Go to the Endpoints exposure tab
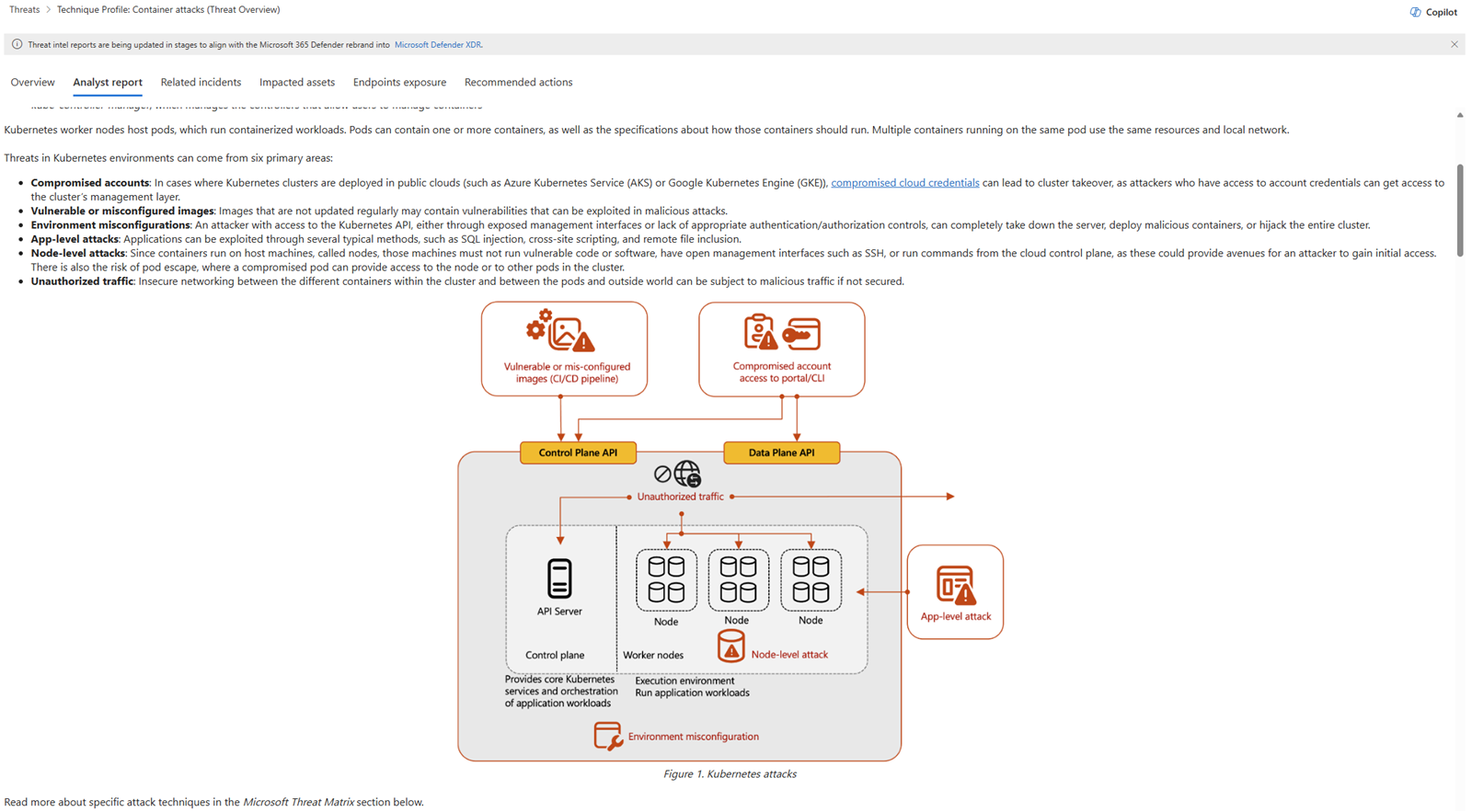The width and height of the screenshot is (1472, 812). tap(399, 82)
